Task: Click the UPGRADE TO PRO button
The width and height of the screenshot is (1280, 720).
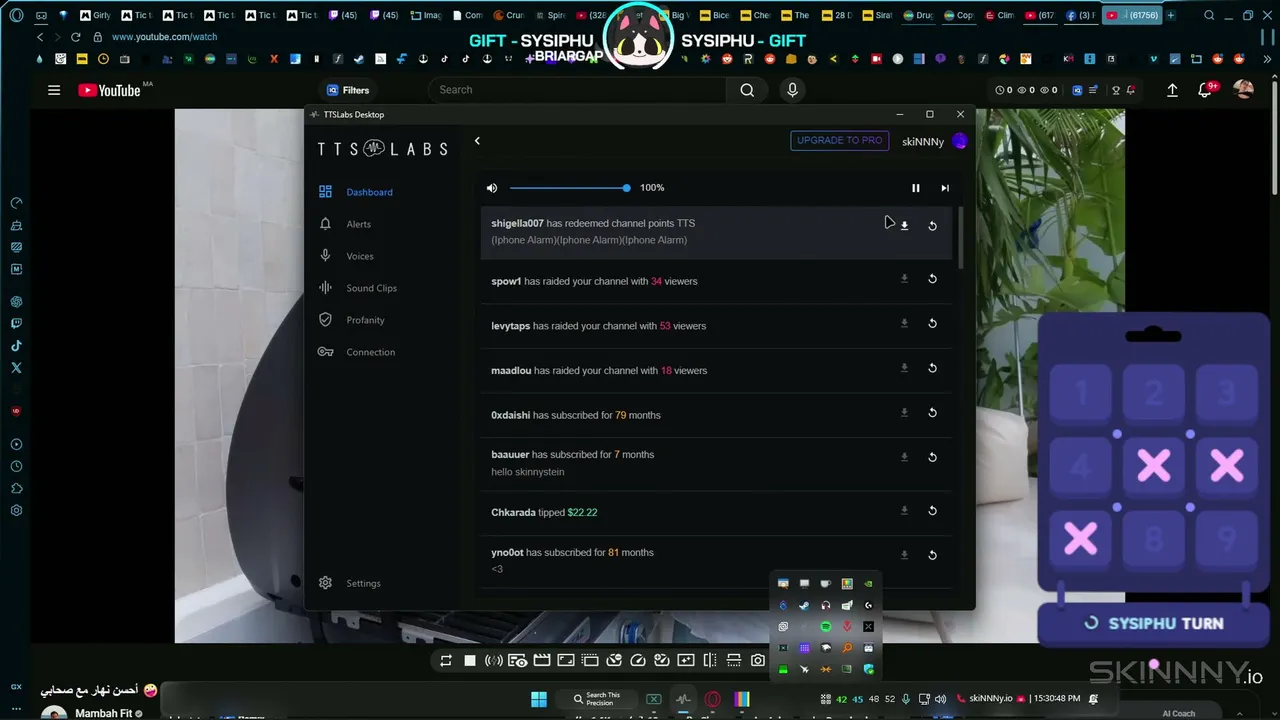Action: 839,141
